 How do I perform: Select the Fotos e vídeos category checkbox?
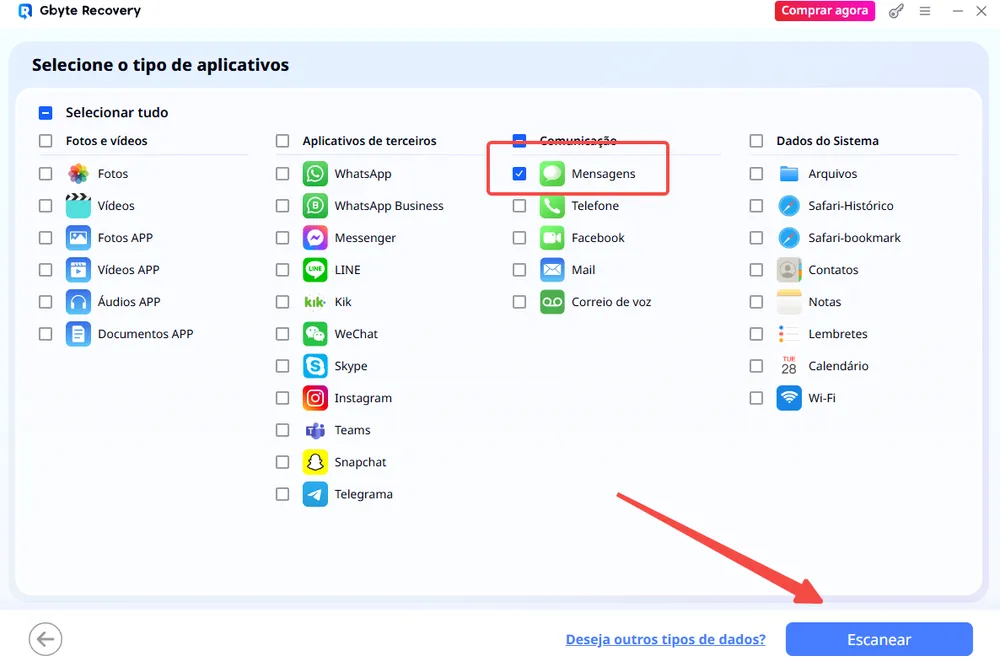coord(45,141)
